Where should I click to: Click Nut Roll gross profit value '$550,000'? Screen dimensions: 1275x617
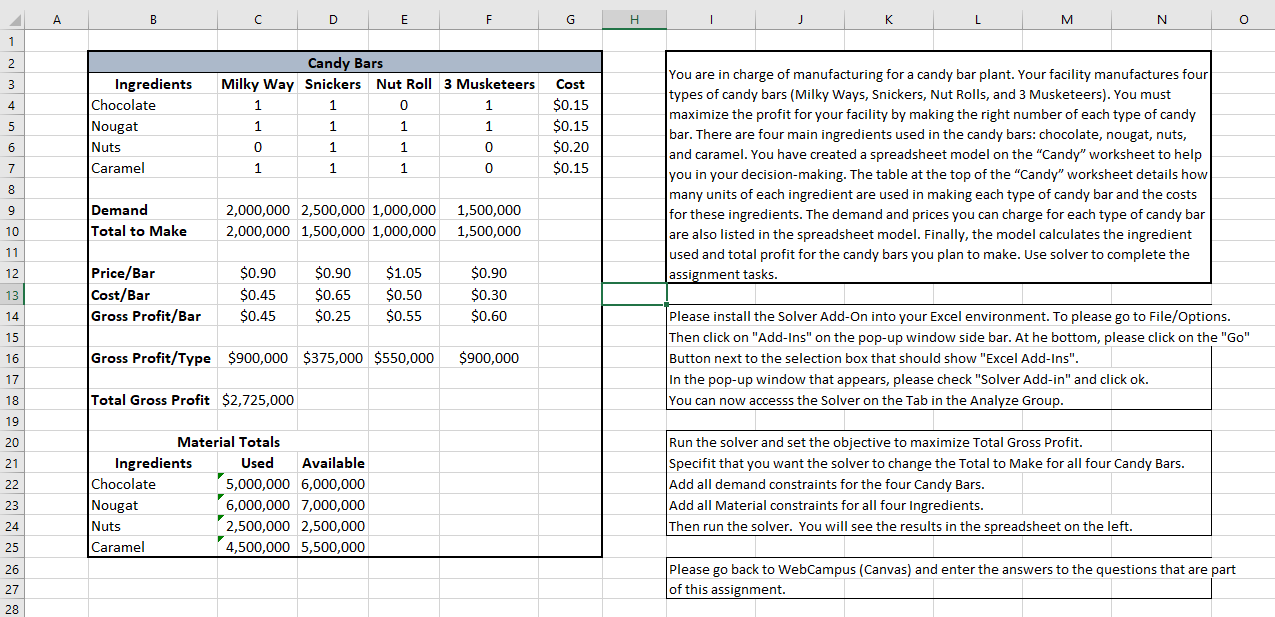point(404,358)
